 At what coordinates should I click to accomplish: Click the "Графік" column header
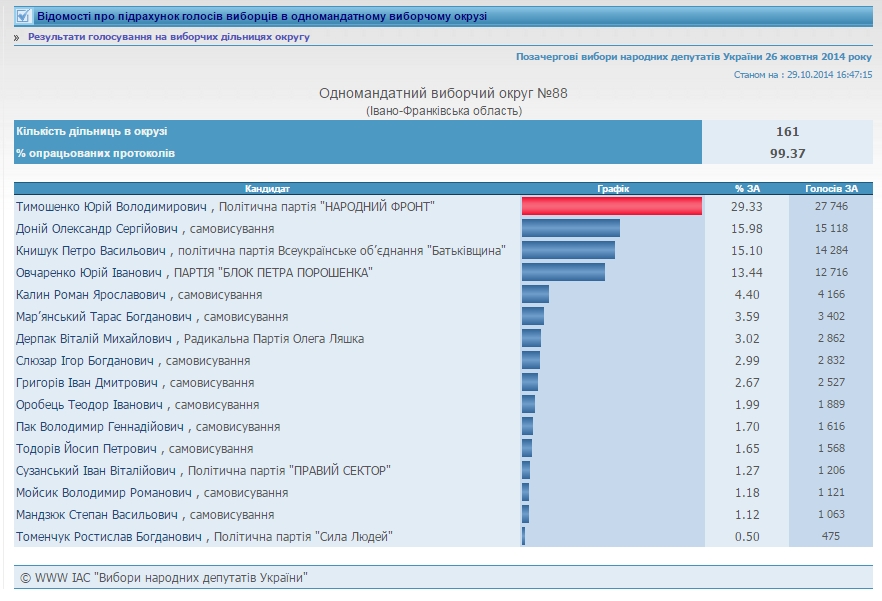(612, 188)
